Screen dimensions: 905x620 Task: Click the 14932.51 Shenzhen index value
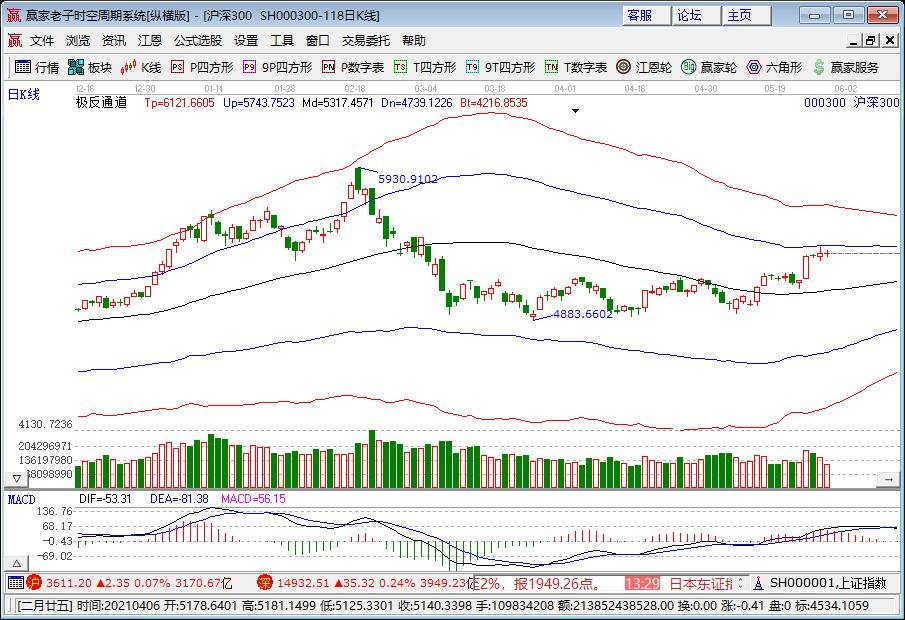click(303, 583)
